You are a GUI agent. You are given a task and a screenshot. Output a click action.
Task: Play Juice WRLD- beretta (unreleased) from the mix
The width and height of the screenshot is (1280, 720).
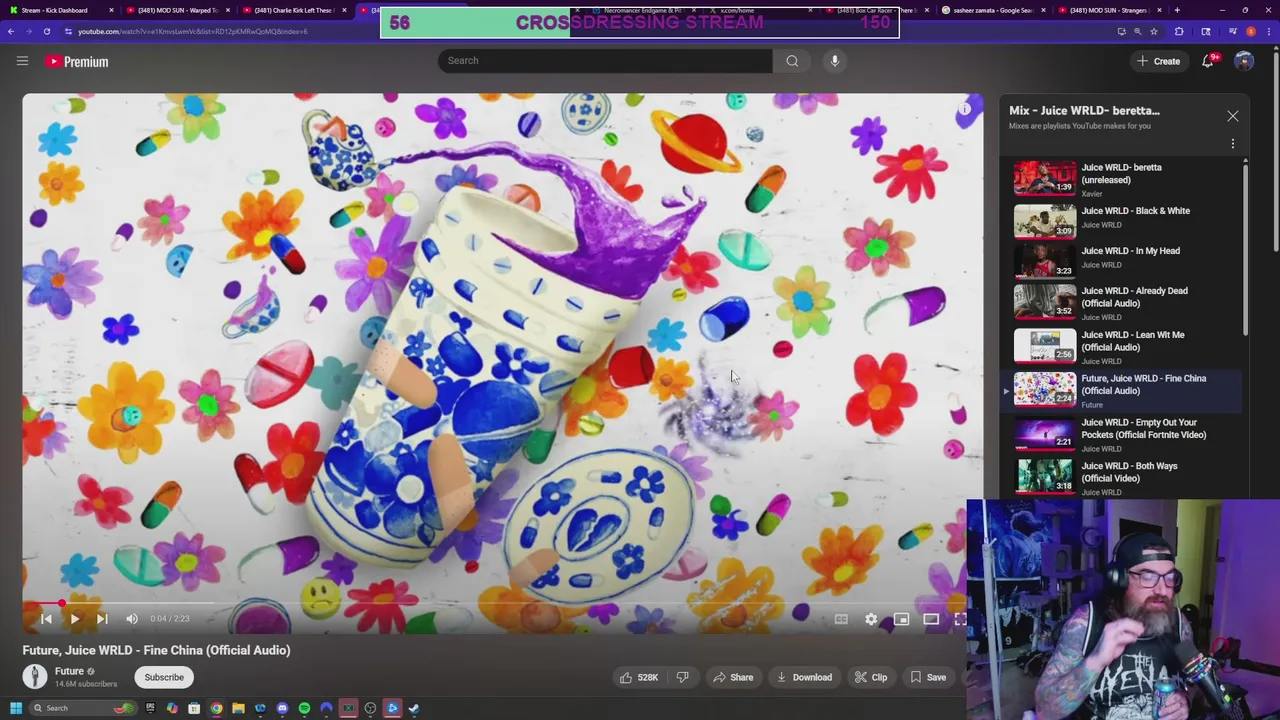tap(1126, 179)
